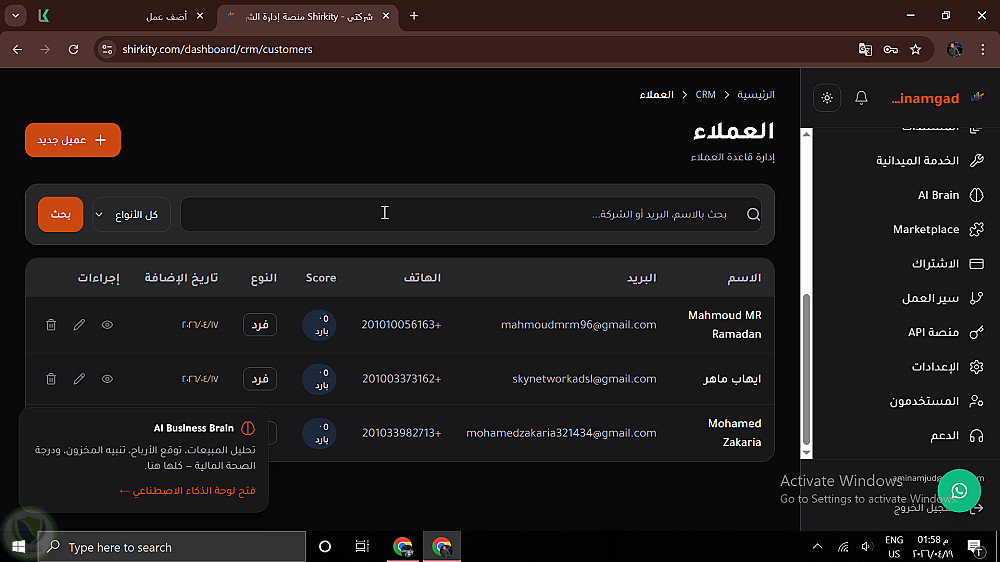Click the الدعم headset icon

point(976,436)
